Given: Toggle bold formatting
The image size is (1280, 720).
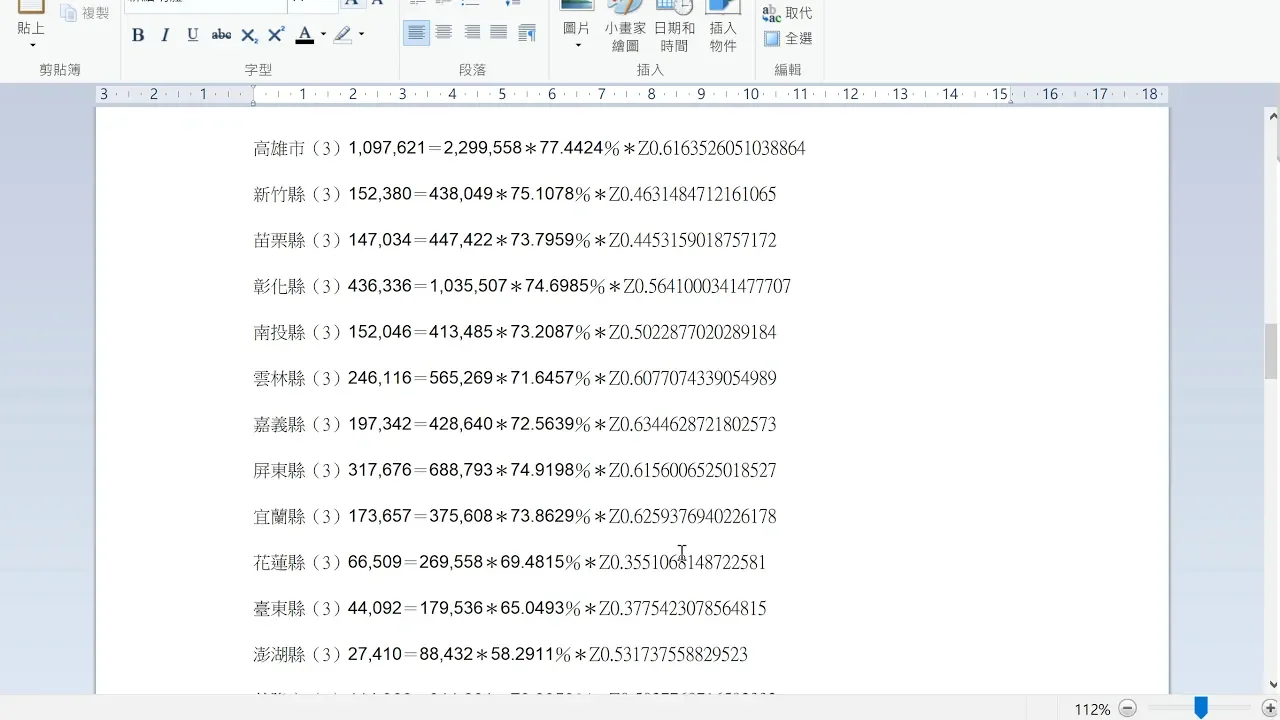Looking at the screenshot, I should tap(138, 35).
